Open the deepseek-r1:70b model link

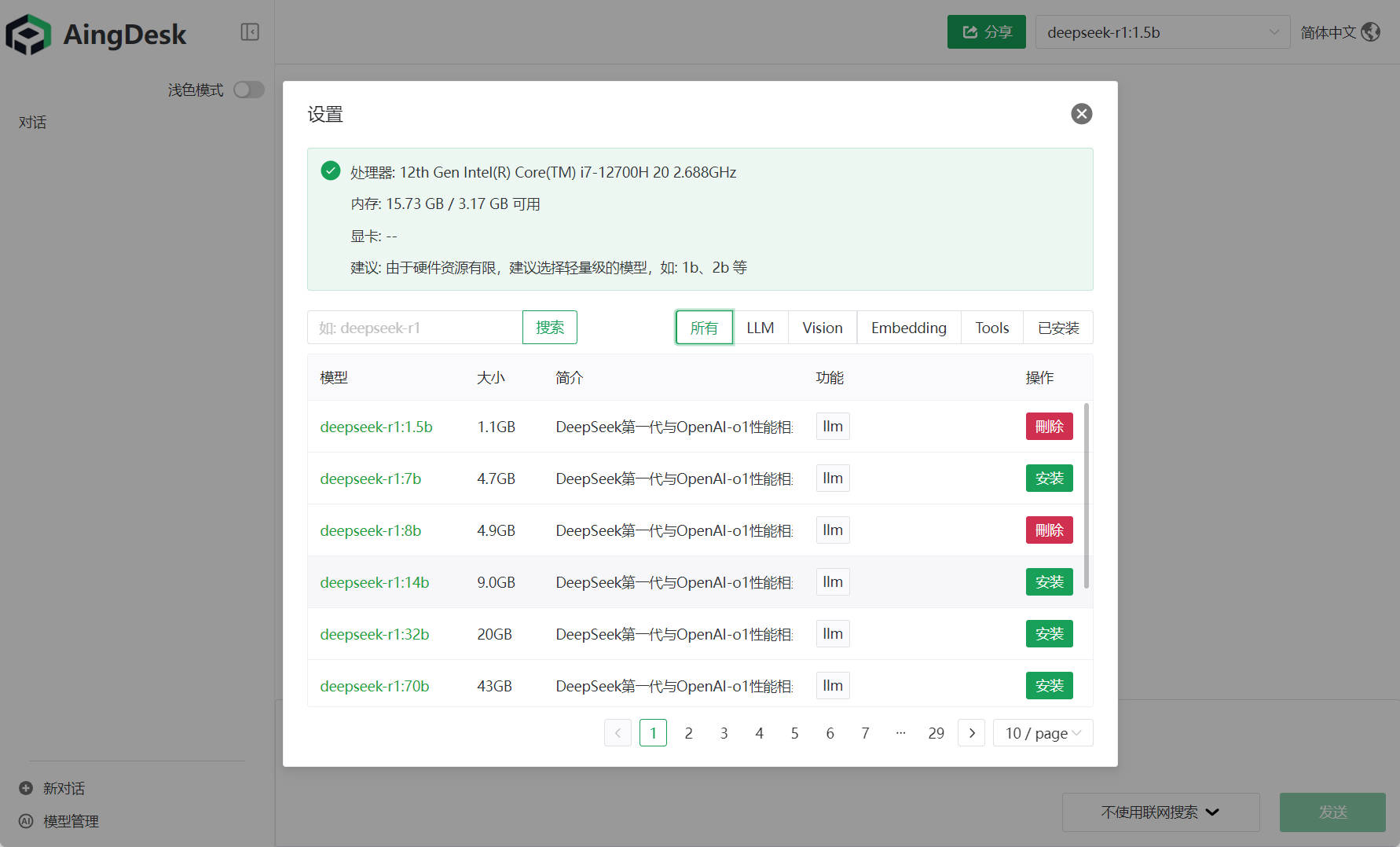tap(375, 686)
